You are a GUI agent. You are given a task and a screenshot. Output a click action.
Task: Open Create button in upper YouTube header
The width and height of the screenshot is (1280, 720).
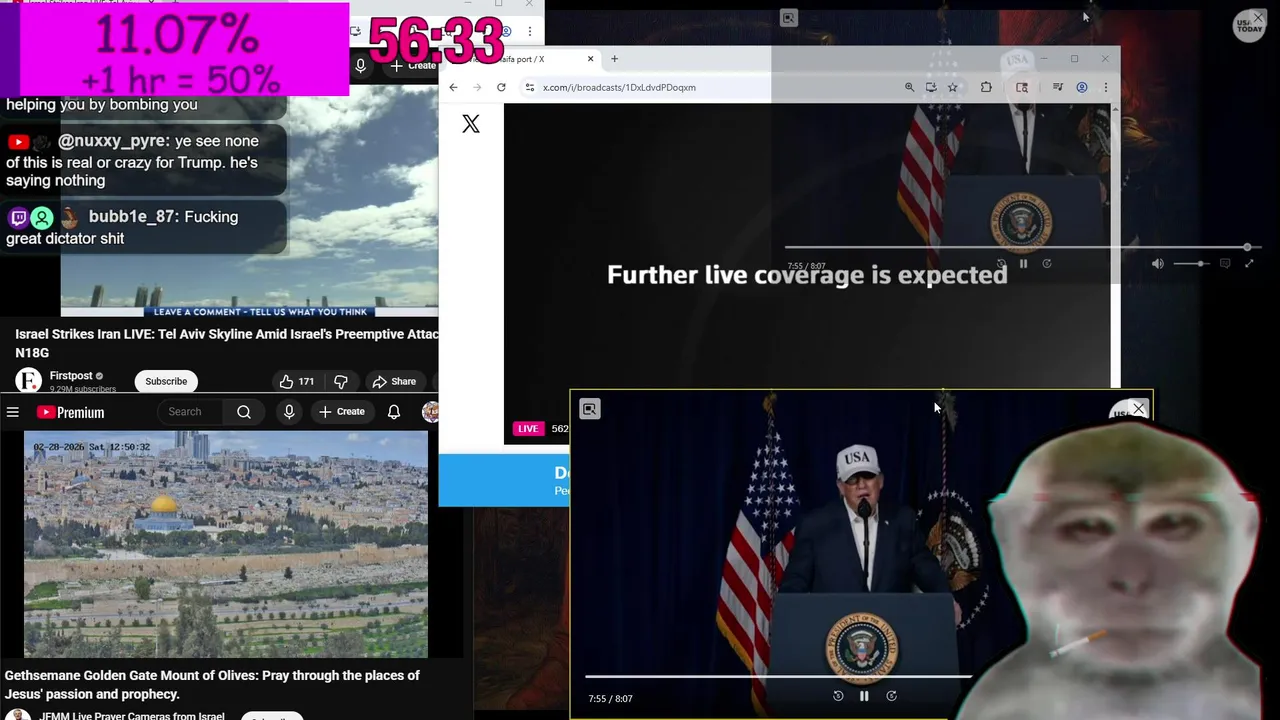pos(413,66)
